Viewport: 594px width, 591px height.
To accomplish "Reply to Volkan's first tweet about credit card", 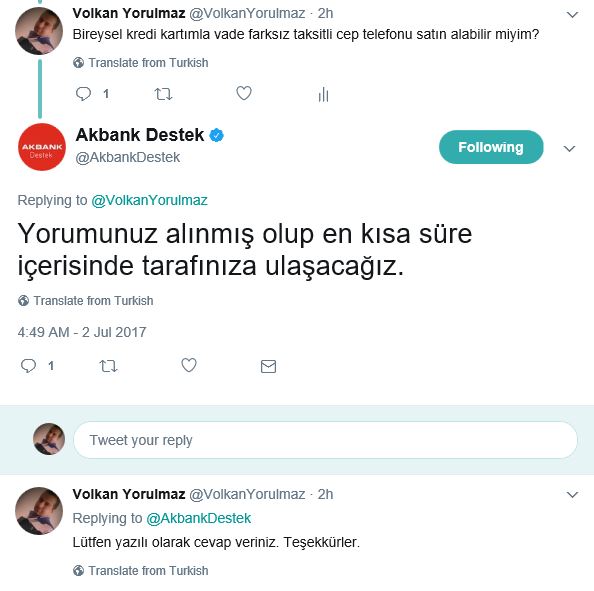I will coord(83,94).
